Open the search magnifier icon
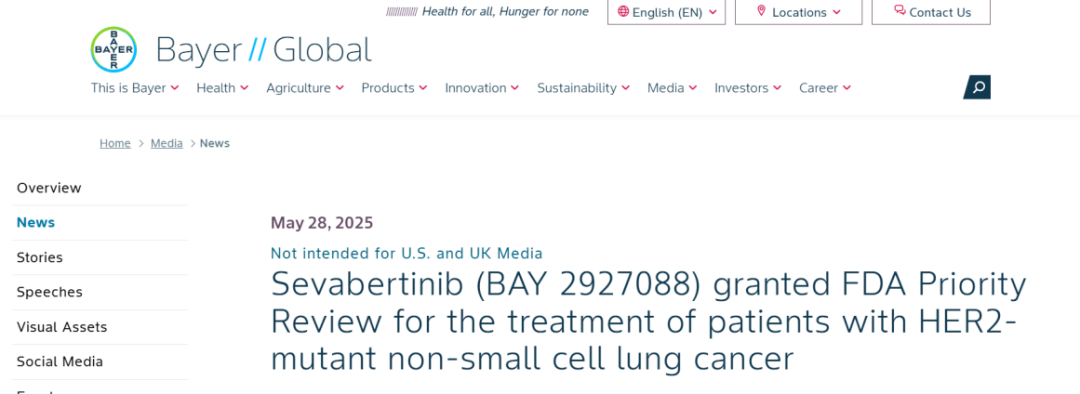 [x=977, y=87]
